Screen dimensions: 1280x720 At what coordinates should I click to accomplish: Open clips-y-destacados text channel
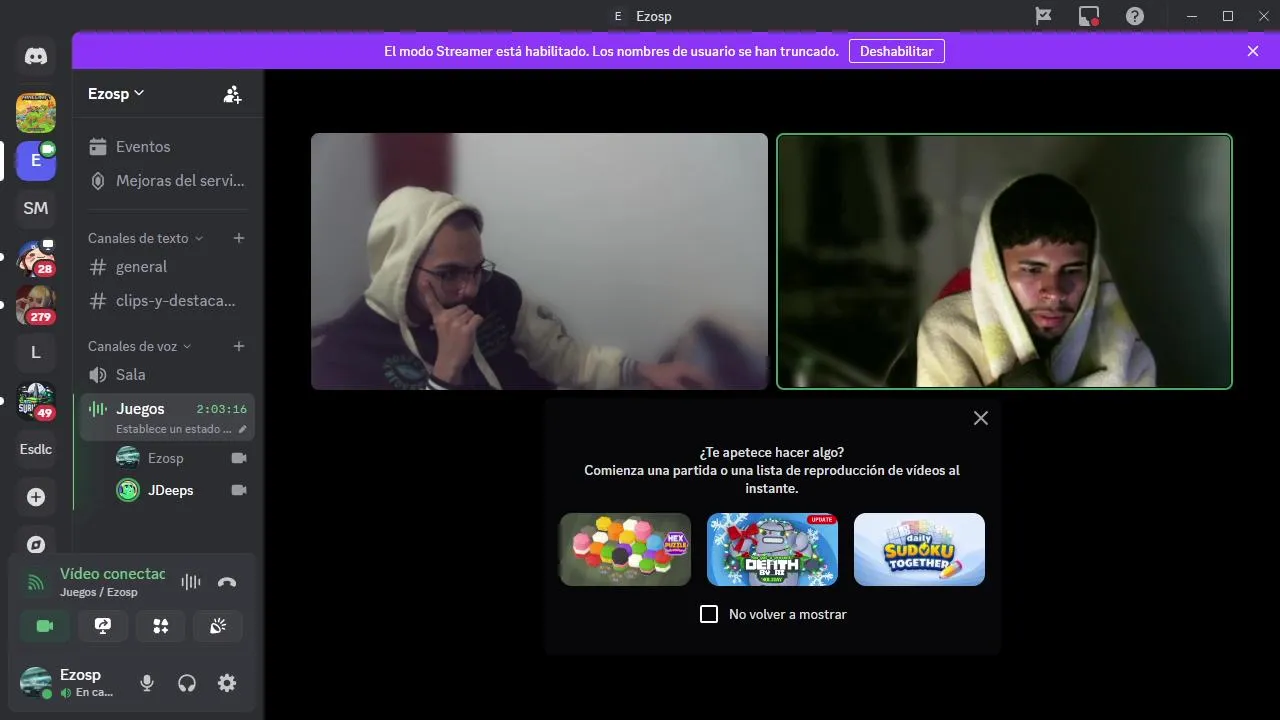[x=167, y=301]
